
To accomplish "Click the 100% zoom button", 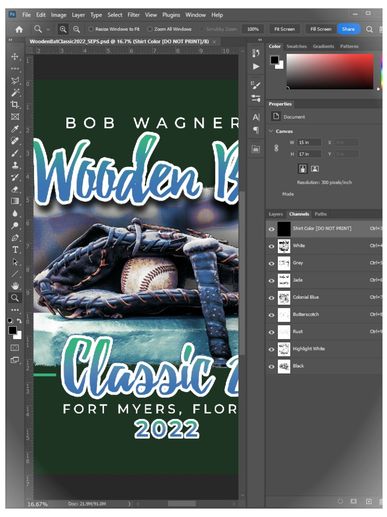I will pos(253,29).
